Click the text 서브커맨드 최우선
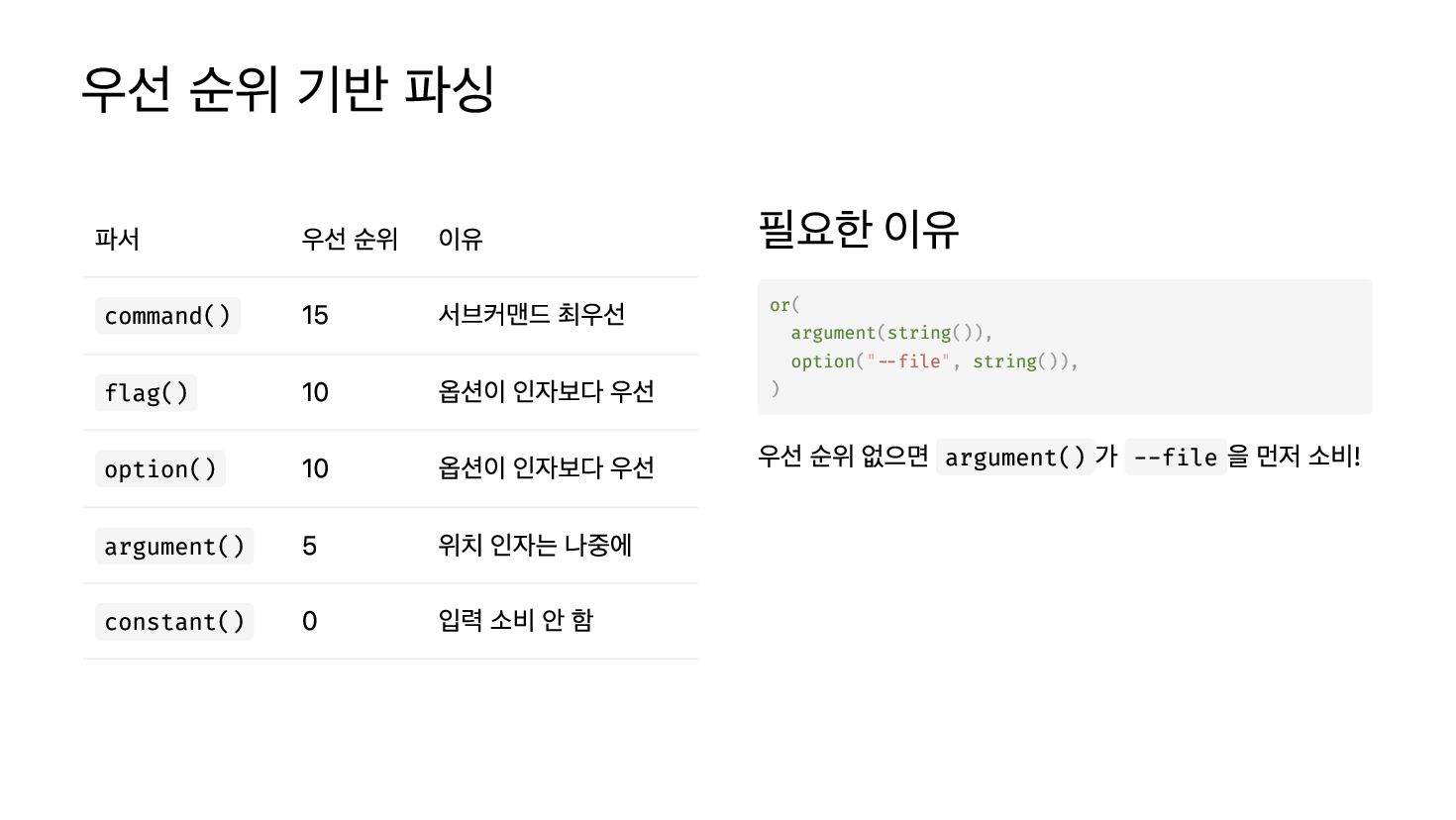Viewport: 1456px width, 820px height. pyautogui.click(x=531, y=315)
